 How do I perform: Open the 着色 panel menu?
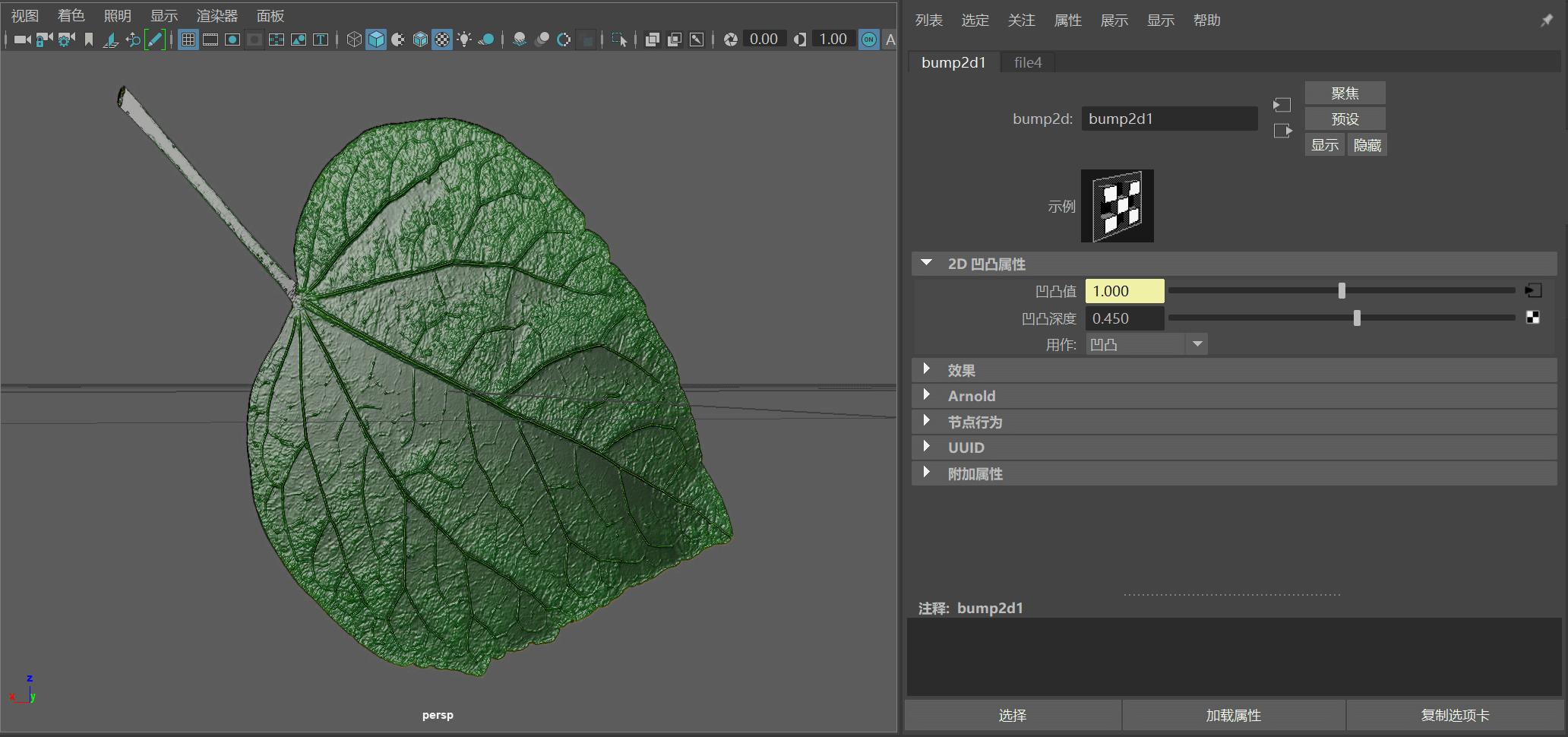tap(71, 15)
